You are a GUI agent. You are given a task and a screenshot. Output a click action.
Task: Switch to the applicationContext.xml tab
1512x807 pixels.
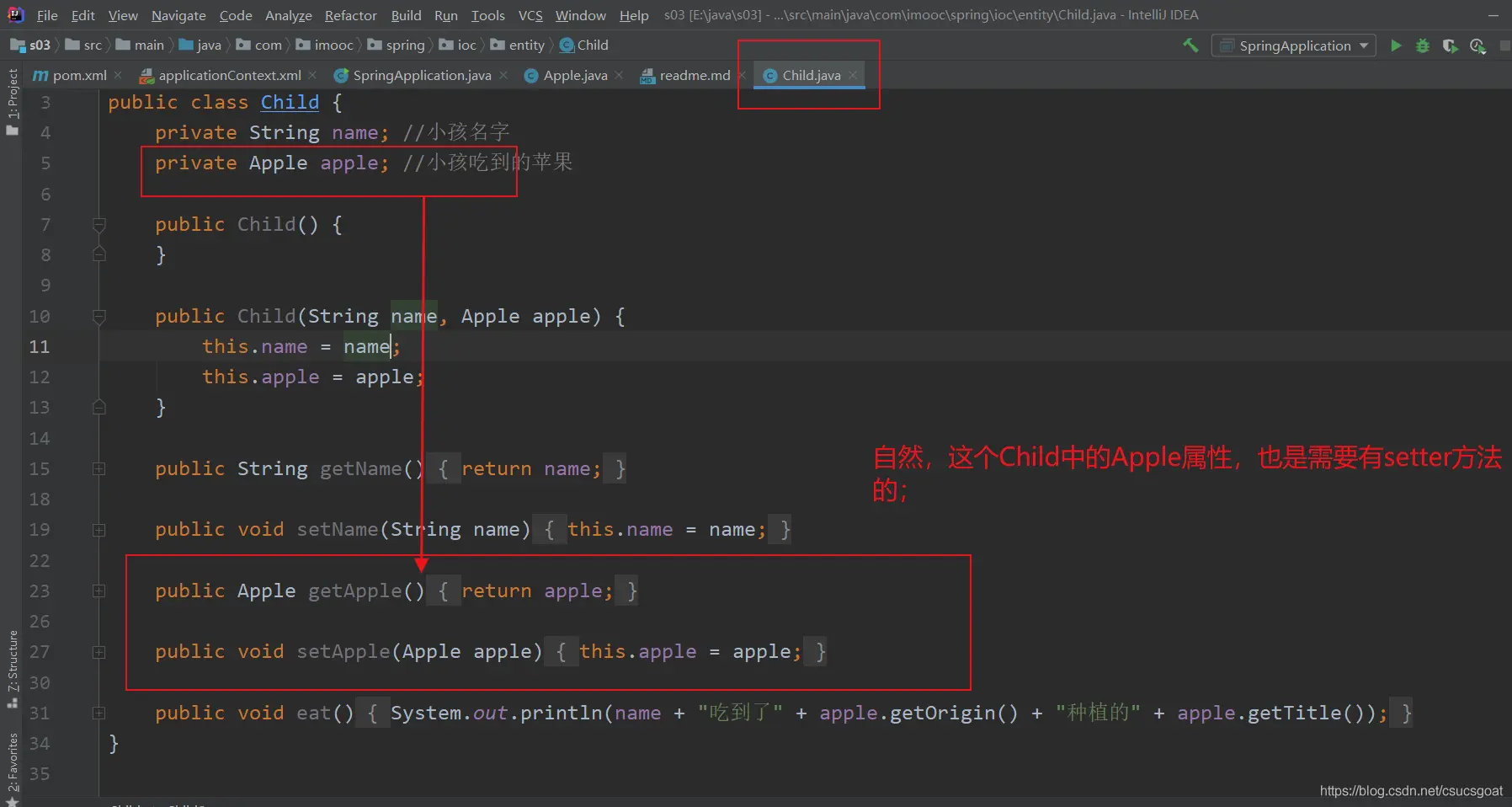pos(229,76)
